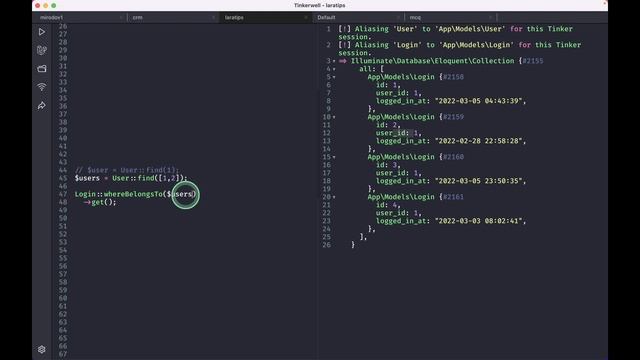Click 'App\Models\Login {#2159' in output
640x360 pixels.
(416, 117)
